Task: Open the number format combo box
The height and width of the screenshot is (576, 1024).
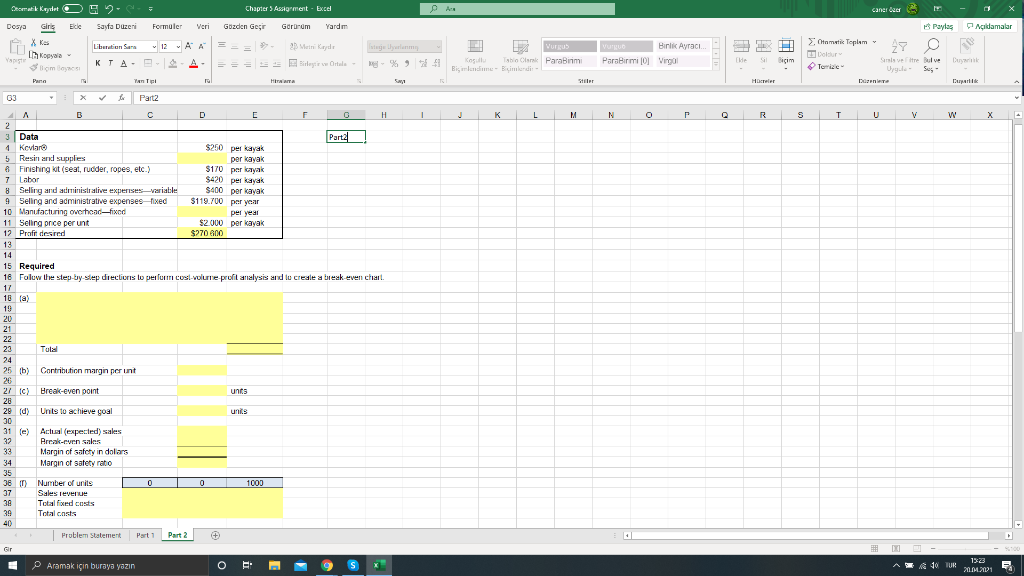Action: (404, 46)
